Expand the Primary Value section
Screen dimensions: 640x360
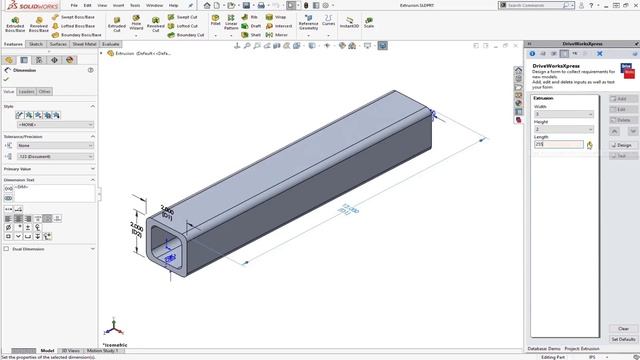click(93, 169)
